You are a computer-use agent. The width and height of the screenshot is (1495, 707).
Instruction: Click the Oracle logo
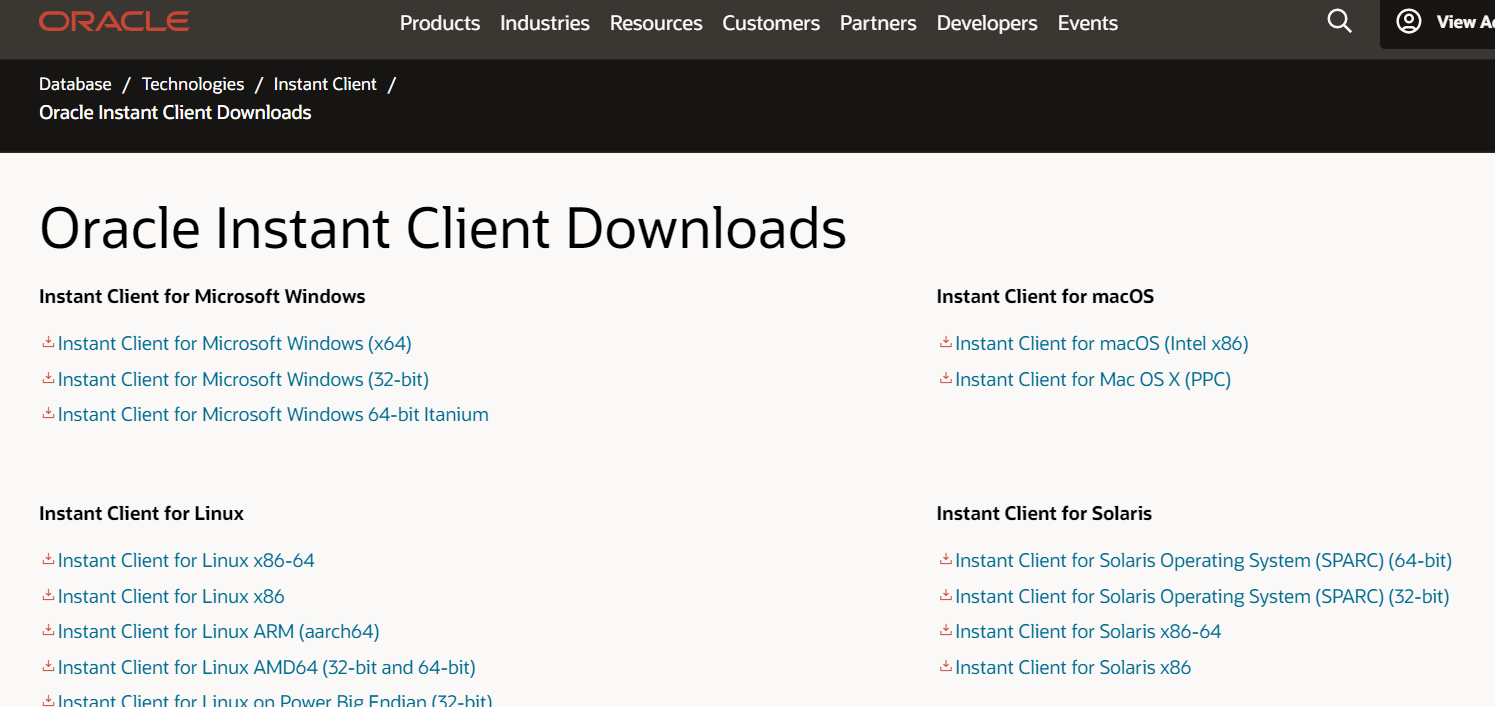coord(114,21)
